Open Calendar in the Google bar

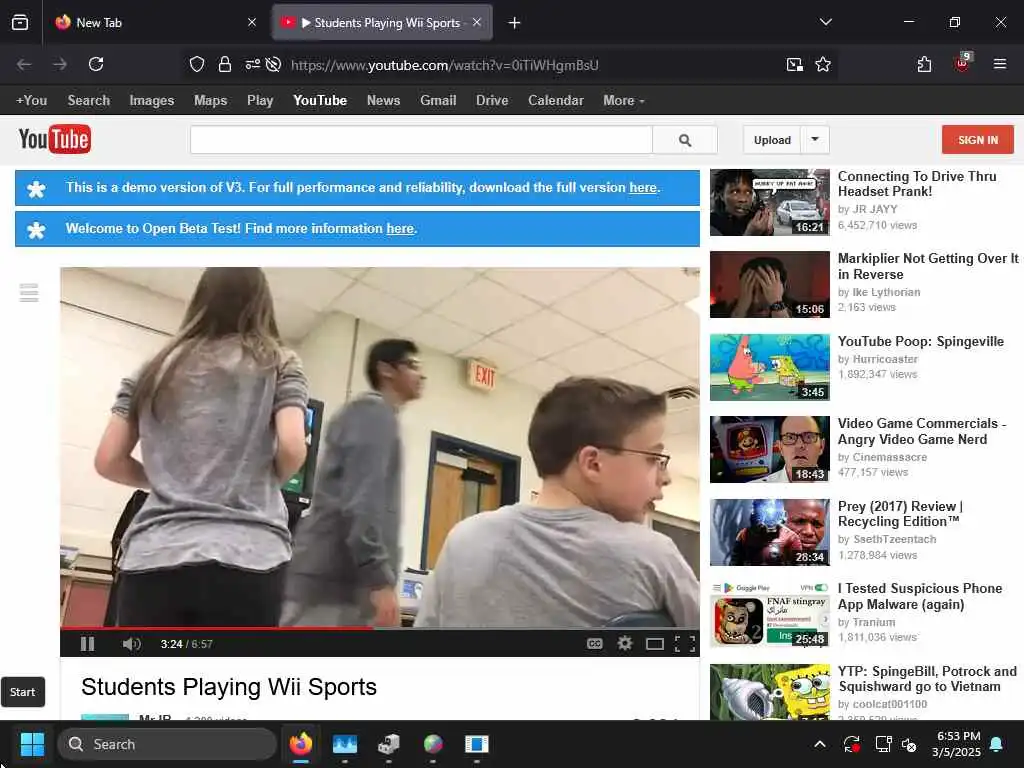click(556, 101)
